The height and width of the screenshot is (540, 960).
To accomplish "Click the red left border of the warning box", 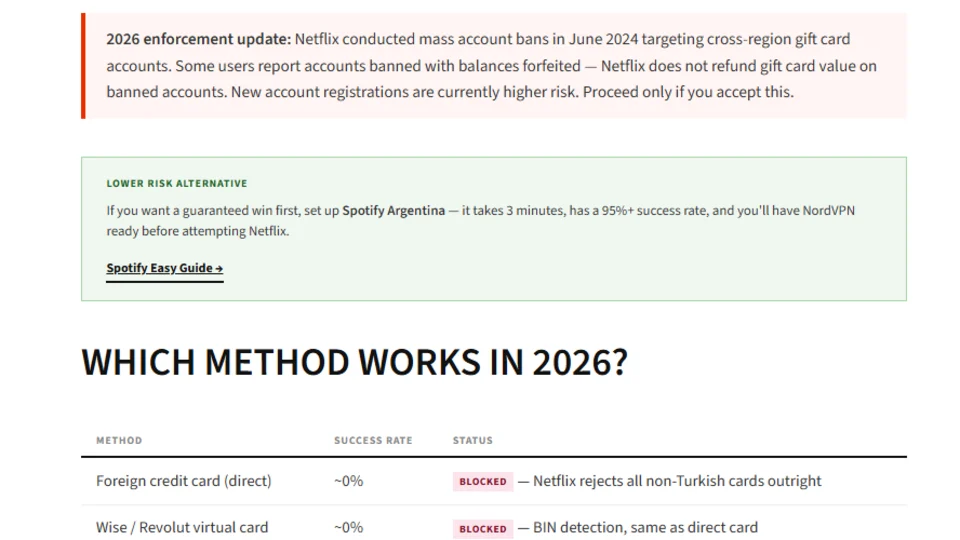I will [84, 66].
